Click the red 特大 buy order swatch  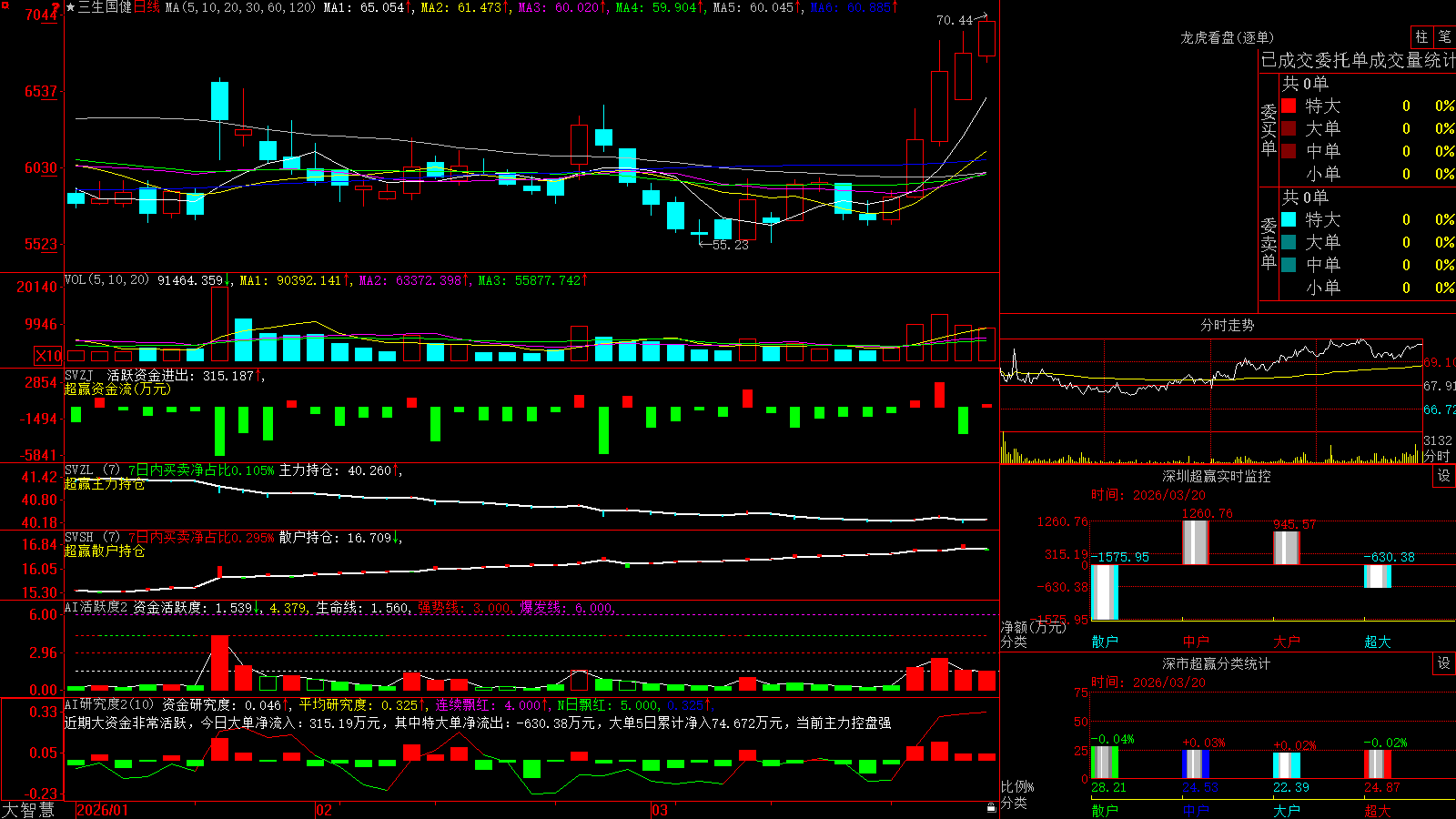click(1289, 106)
